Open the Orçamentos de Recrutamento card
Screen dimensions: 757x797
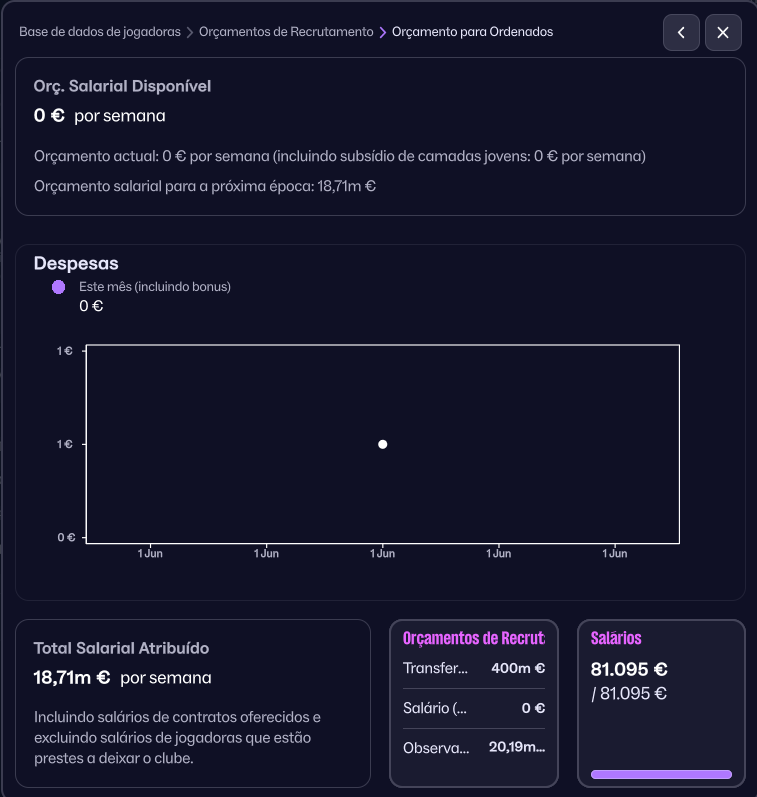[x=474, y=703]
